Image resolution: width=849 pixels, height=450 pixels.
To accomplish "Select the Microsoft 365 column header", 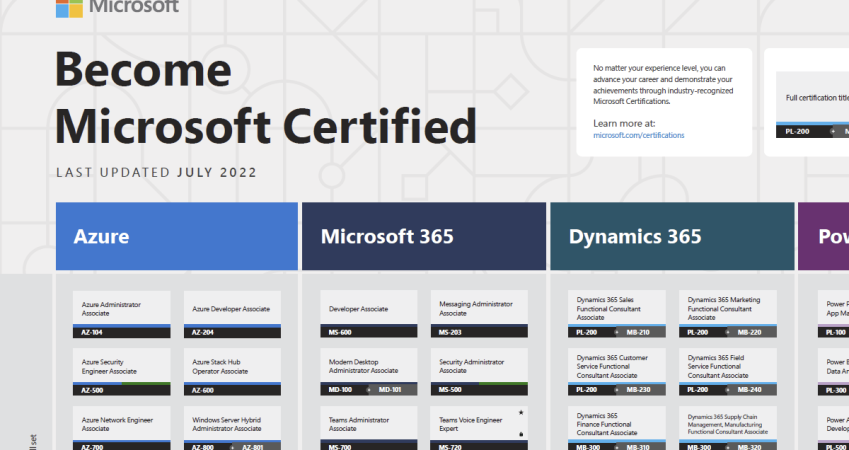I will click(424, 236).
